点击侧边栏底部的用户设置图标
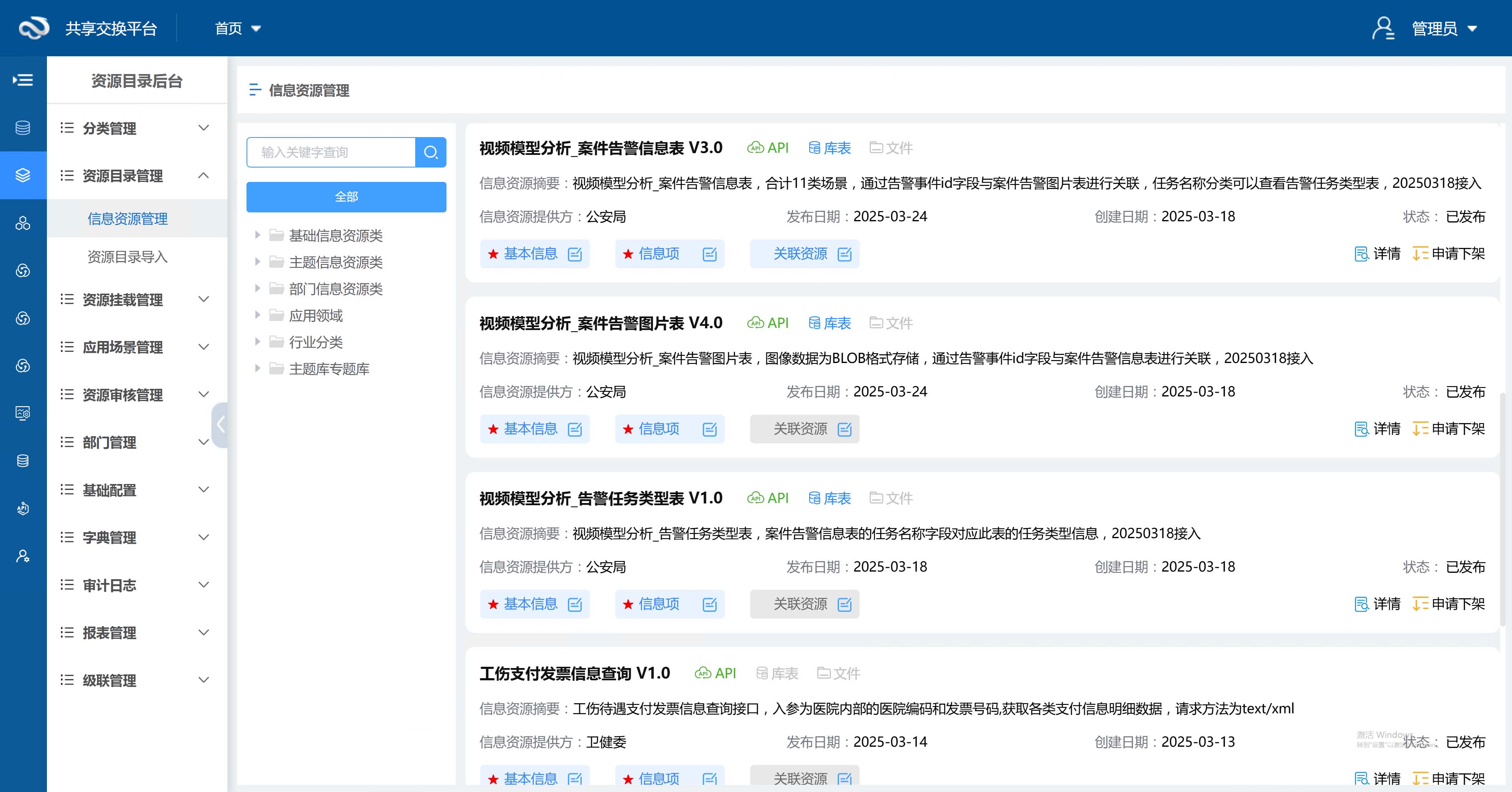Viewport: 1512px width, 792px height. (23, 556)
